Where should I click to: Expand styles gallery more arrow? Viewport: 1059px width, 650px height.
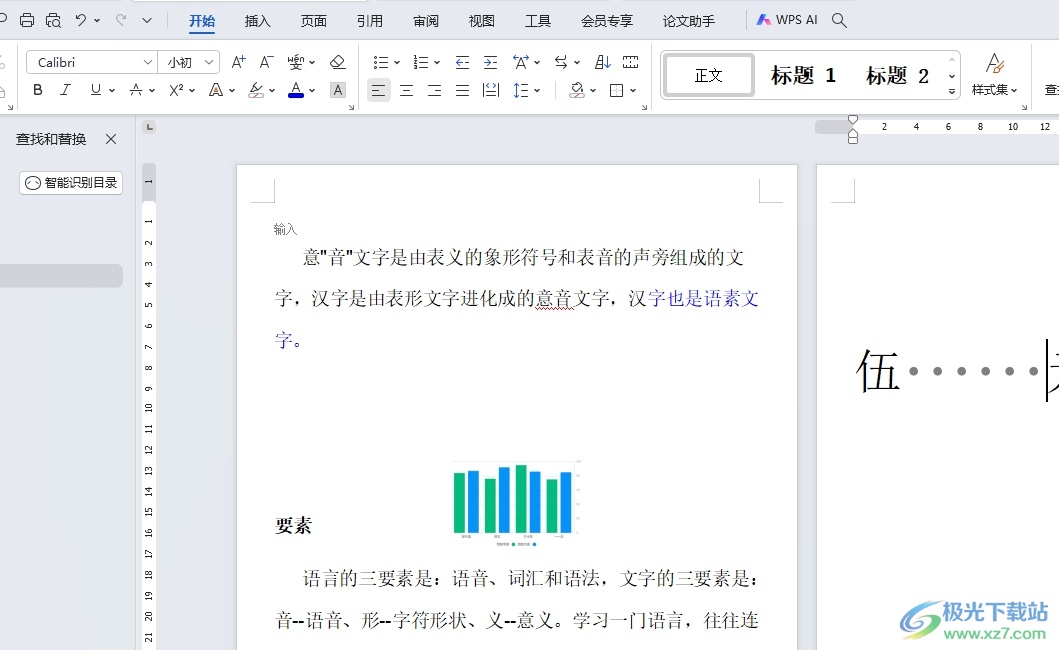[x=952, y=91]
